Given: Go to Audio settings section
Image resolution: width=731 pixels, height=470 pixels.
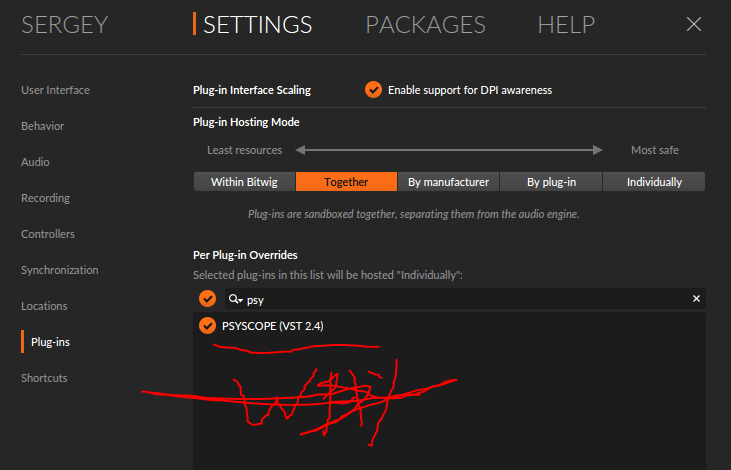Looking at the screenshot, I should click(x=35, y=162).
